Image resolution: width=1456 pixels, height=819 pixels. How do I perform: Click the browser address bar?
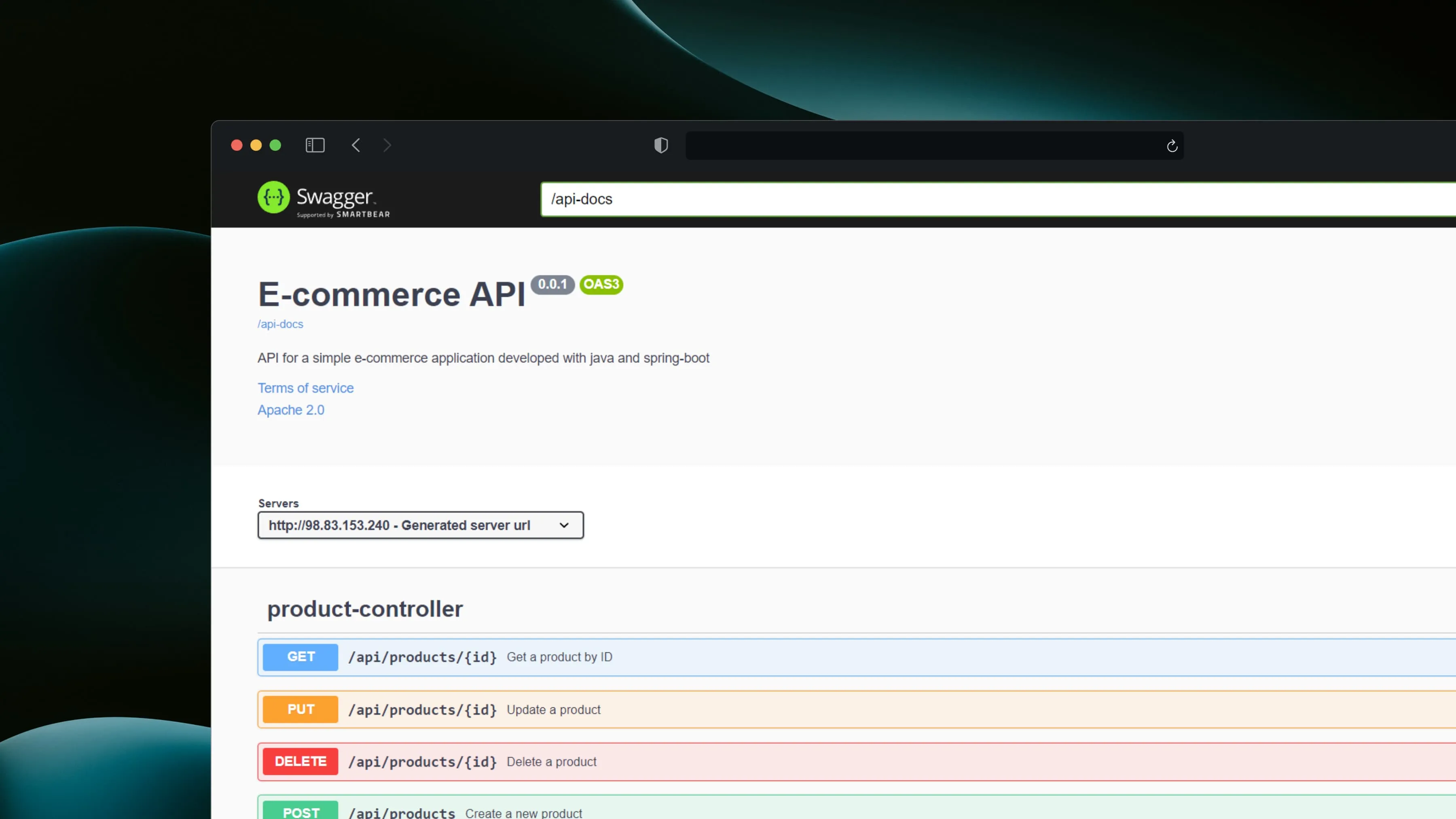click(x=933, y=145)
